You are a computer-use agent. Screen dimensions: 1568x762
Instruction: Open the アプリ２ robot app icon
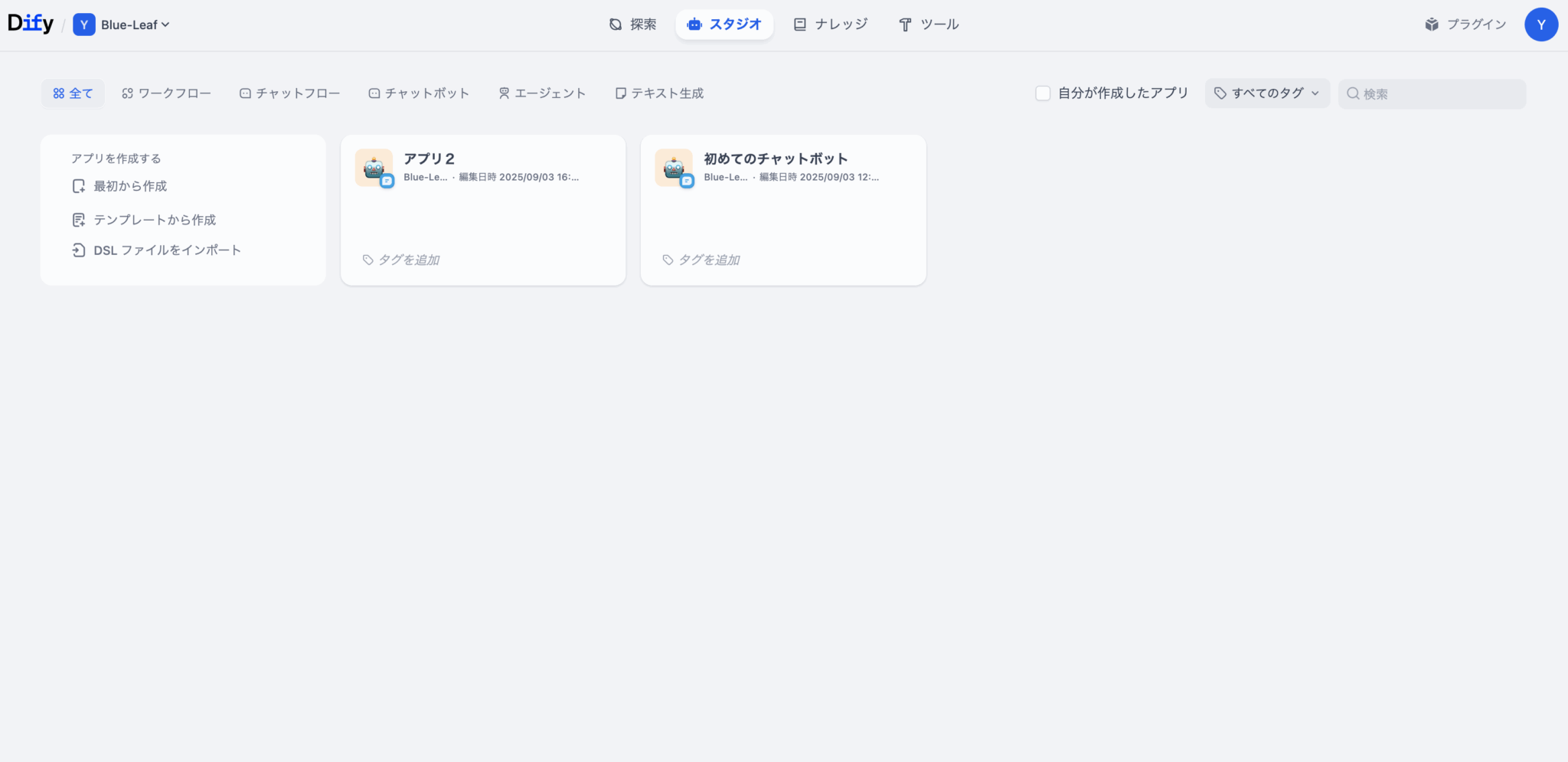373,167
